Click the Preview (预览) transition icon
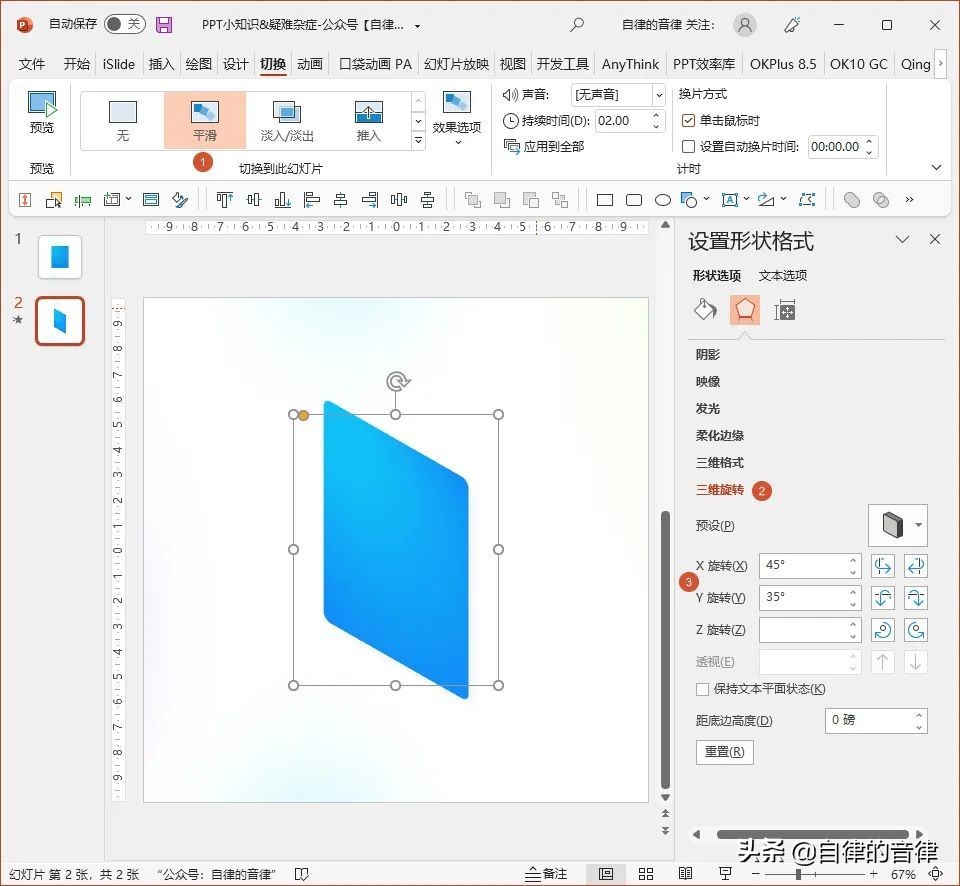960x886 pixels. point(42,112)
